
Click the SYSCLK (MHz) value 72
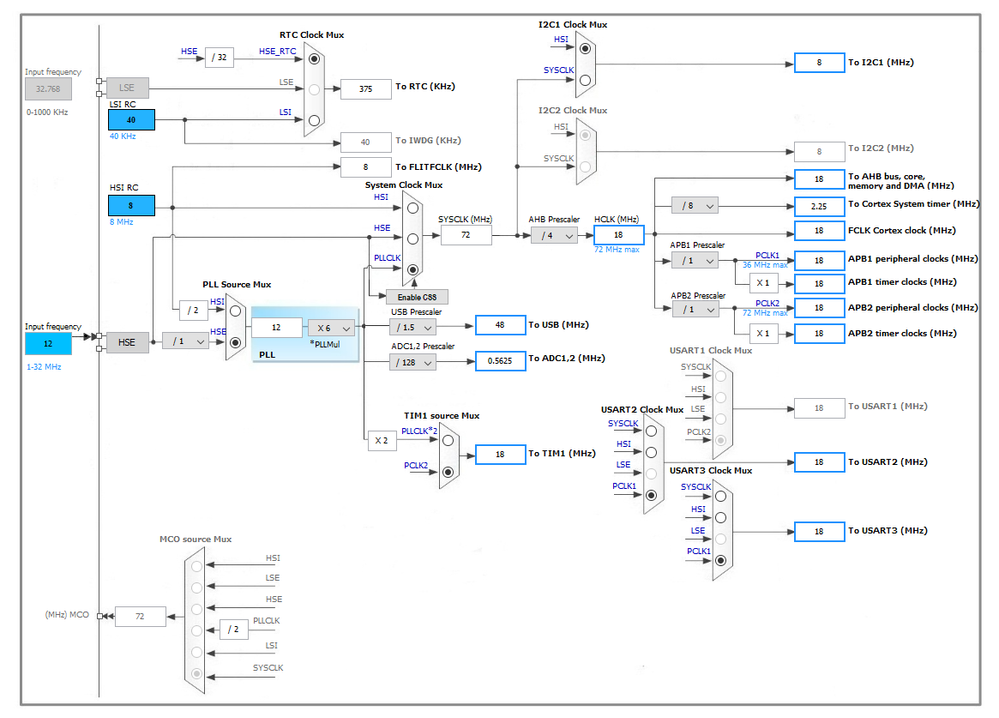click(466, 235)
